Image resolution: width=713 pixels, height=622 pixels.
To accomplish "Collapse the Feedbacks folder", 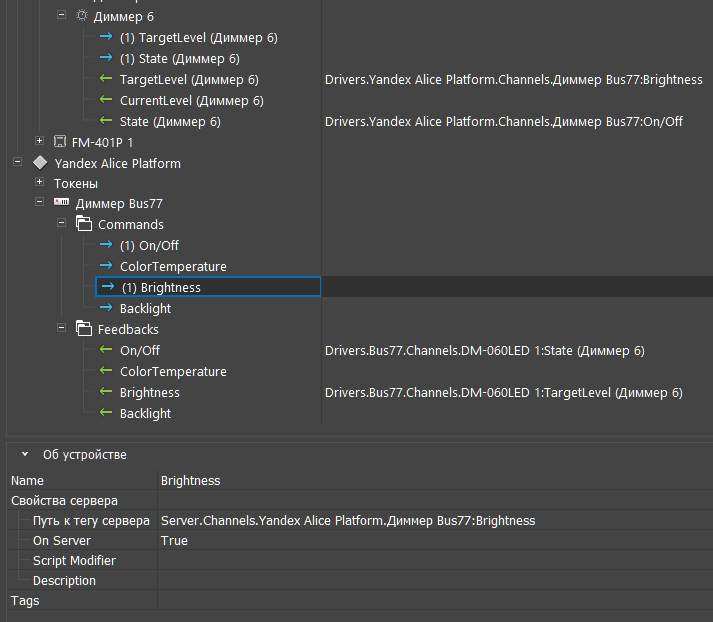I will pos(61,328).
